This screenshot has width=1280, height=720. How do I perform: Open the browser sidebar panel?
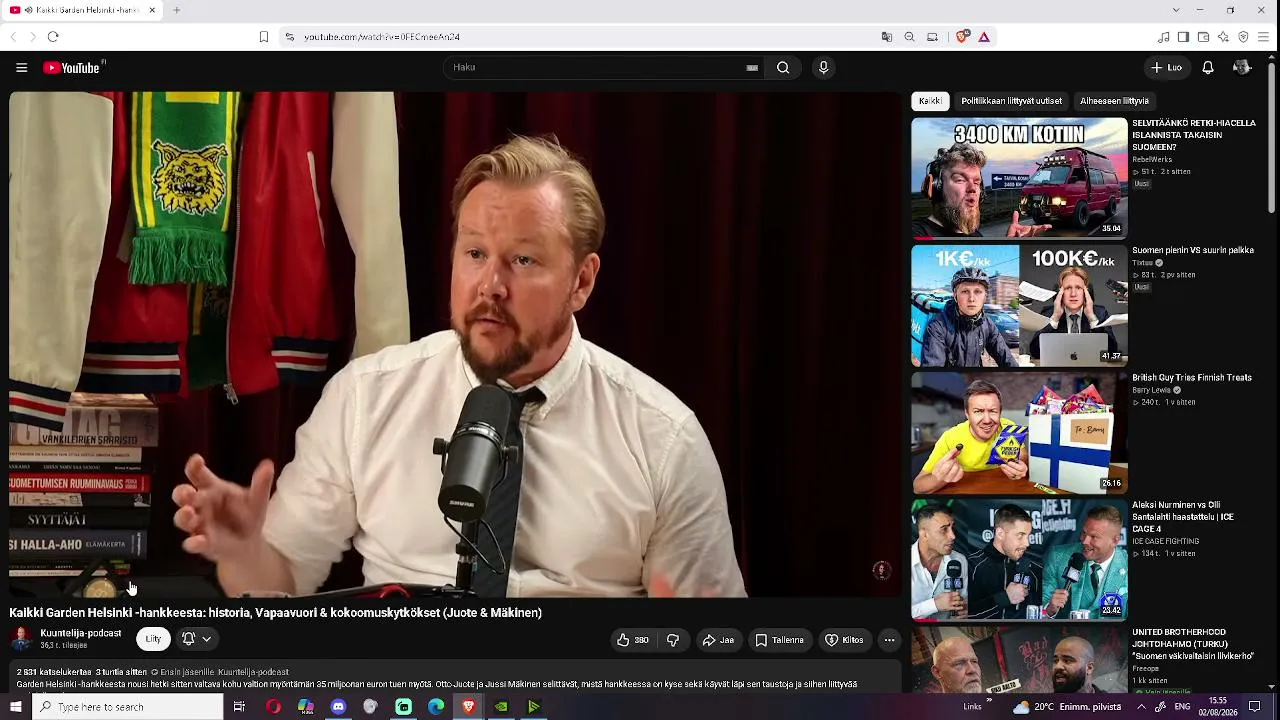coord(1183,37)
